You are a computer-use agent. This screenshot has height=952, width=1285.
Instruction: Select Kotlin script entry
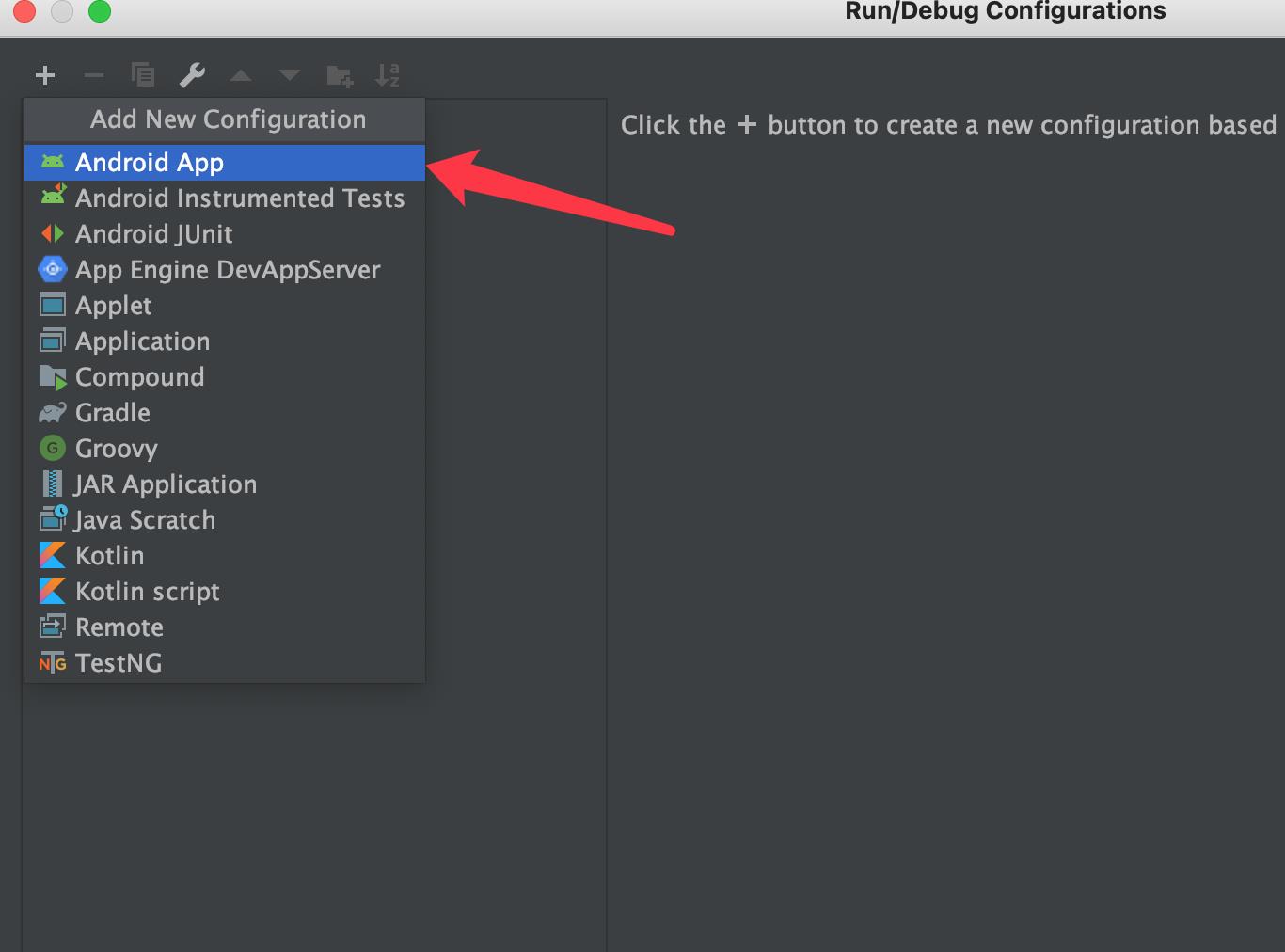(x=225, y=592)
